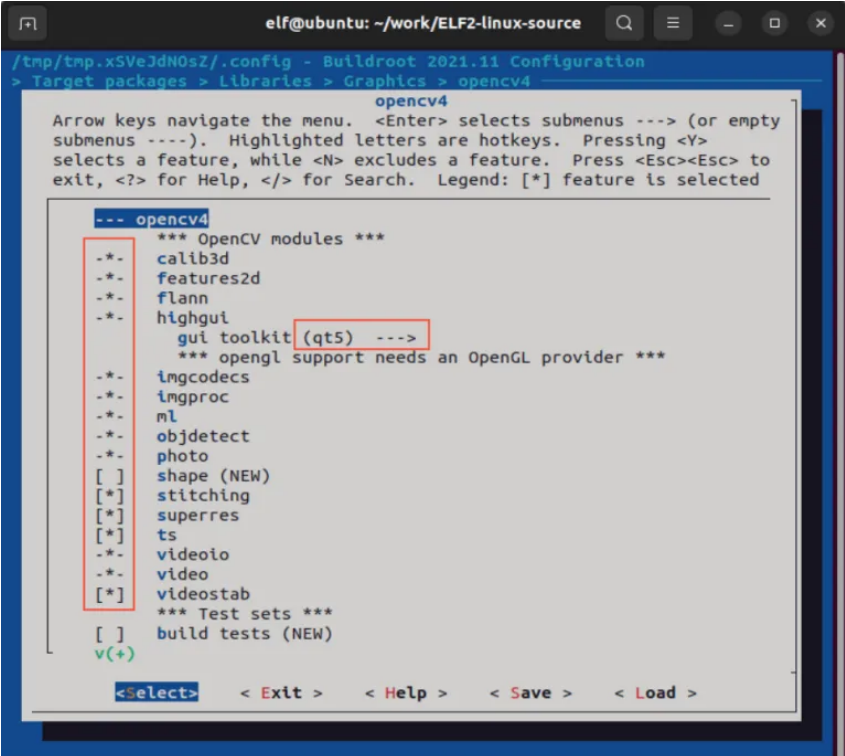Click the calib3d forced-on marker
The height and width of the screenshot is (756, 845).
pos(109,259)
